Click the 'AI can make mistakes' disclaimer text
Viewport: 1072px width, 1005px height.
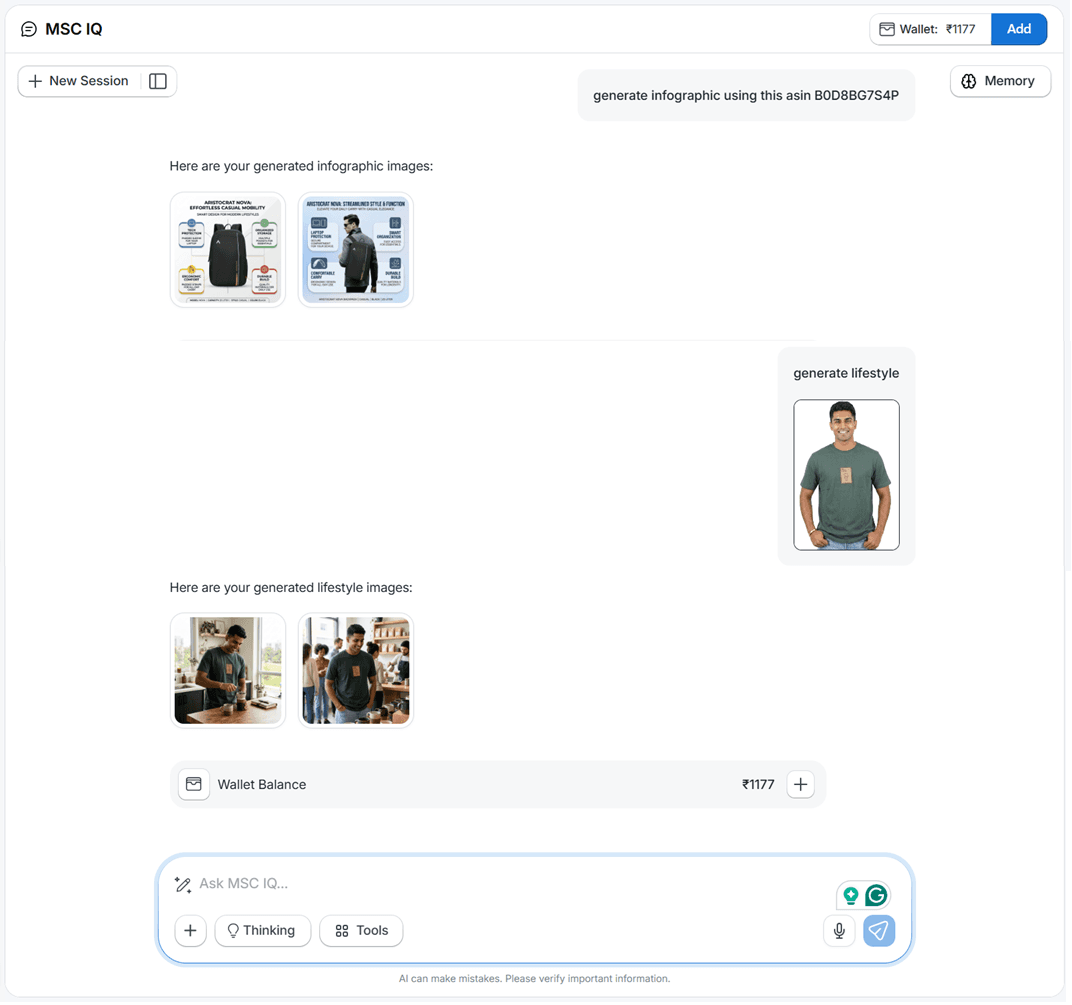[x=535, y=978]
